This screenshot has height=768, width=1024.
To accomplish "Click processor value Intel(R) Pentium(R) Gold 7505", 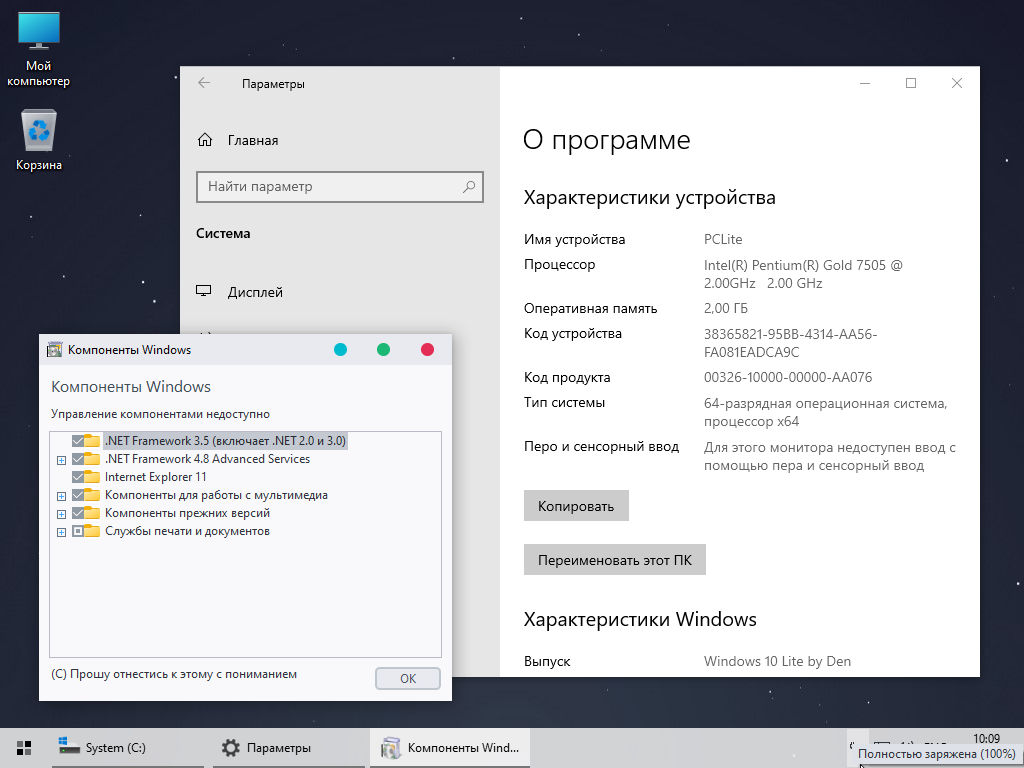I will 803,274.
